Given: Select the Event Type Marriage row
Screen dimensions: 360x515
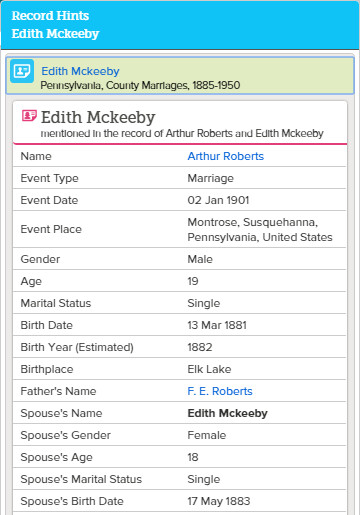Looking at the screenshot, I should tap(180, 178).
